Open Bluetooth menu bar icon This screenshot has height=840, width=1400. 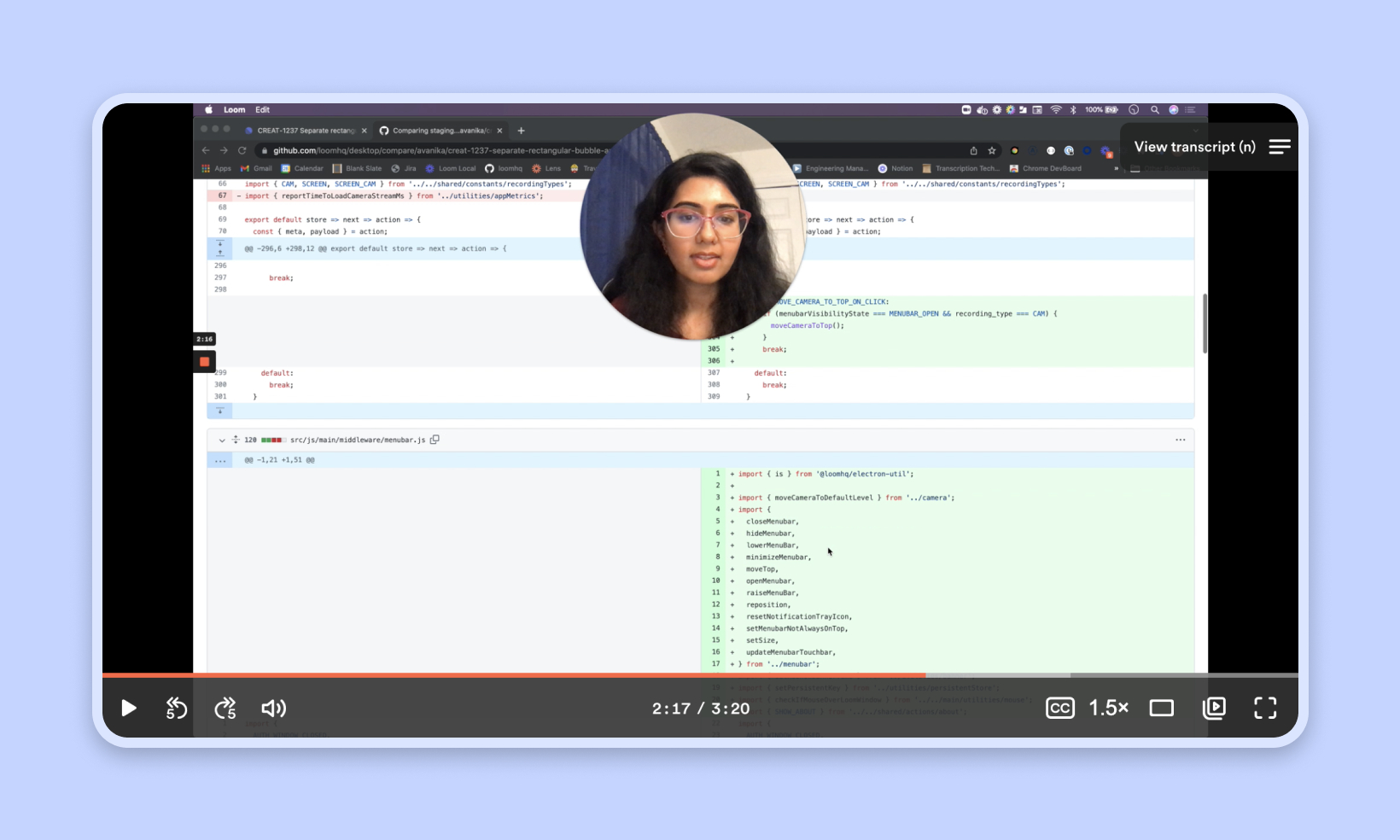tap(1073, 109)
